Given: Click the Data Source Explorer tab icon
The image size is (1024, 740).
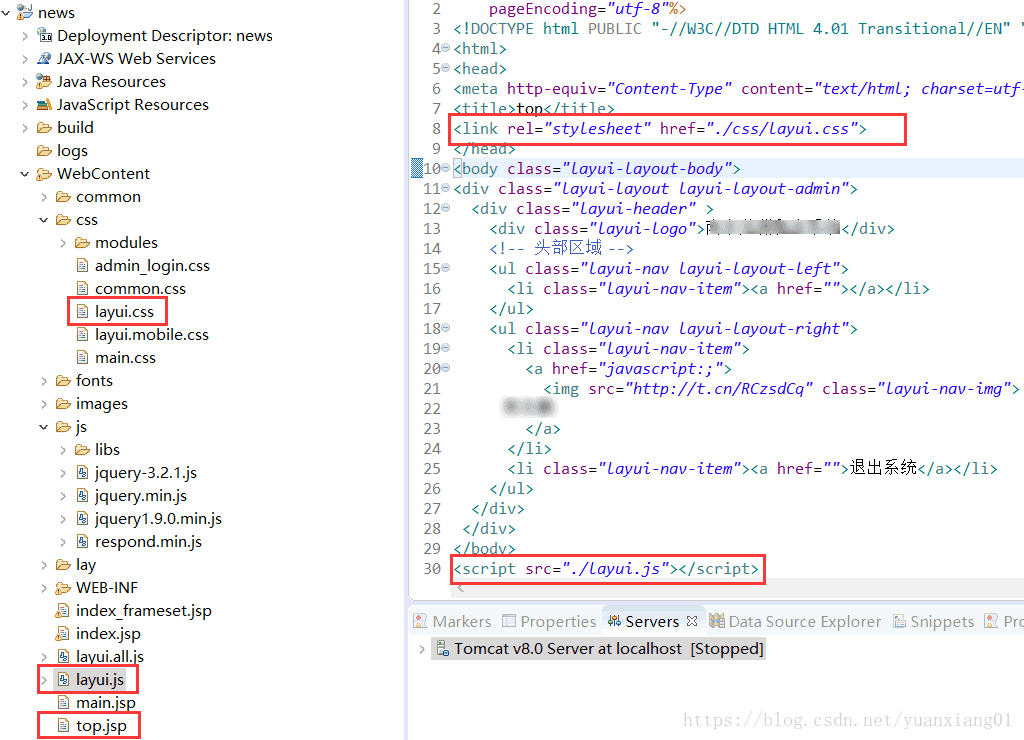Looking at the screenshot, I should click(717, 620).
